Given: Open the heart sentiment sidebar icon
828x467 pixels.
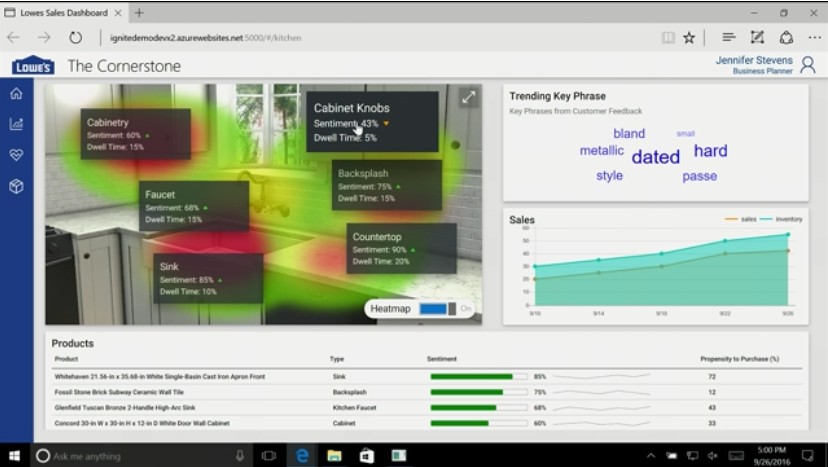Looking at the screenshot, I should tap(16, 155).
